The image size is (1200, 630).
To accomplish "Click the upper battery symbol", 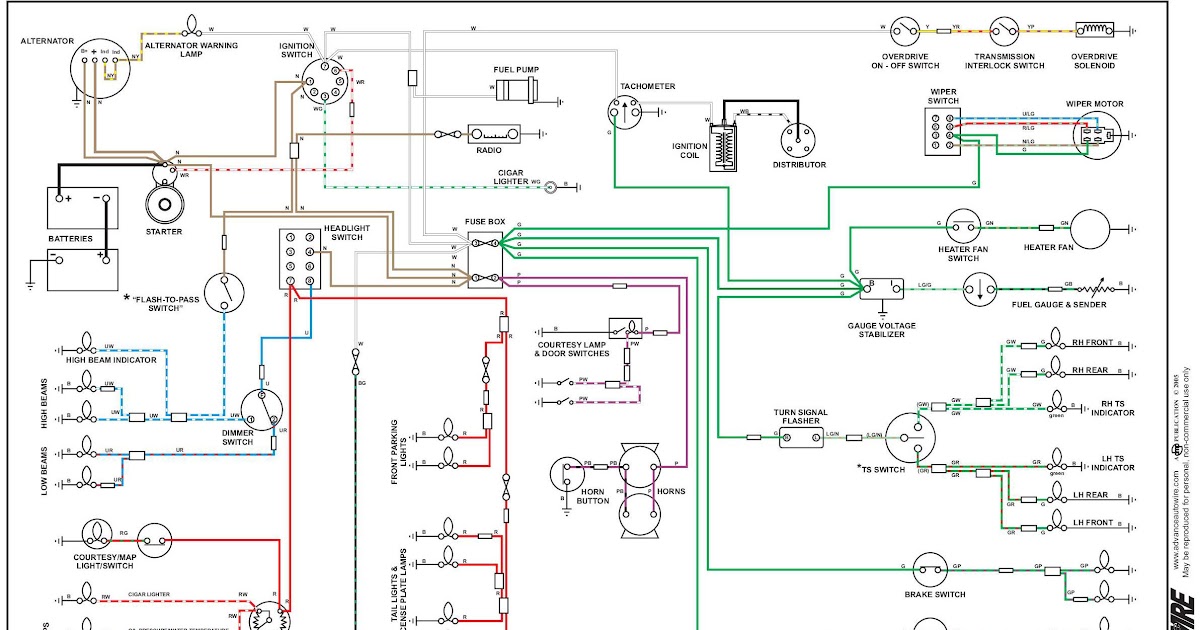I will click(x=83, y=208).
